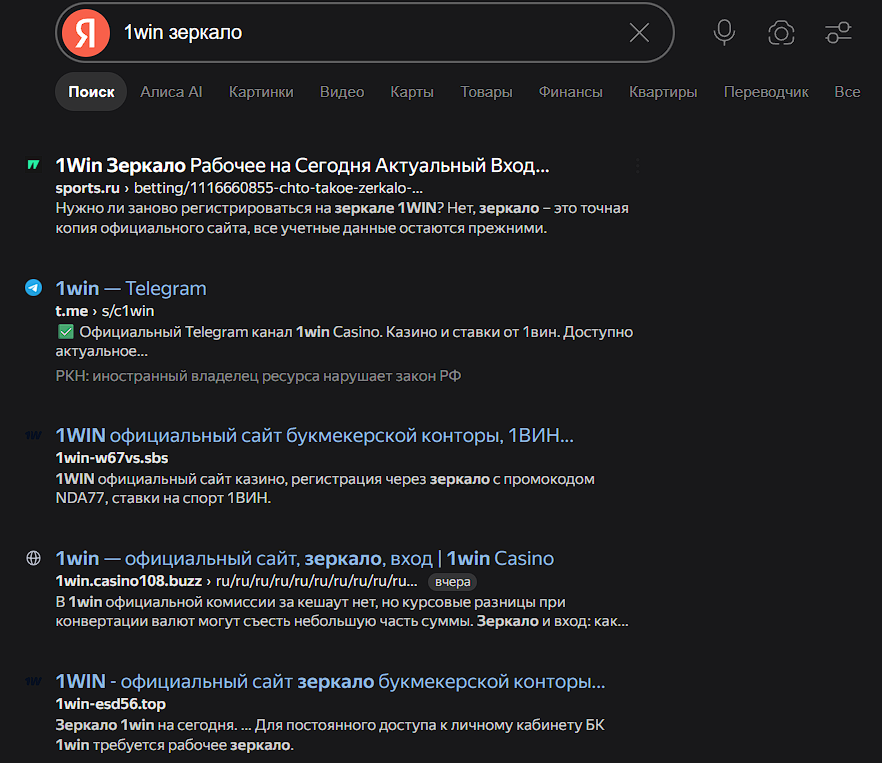Screen dimensions: 882x764
Task: Click the globe favicon for casino108.buzz
Action: pyautogui.click(x=34, y=558)
